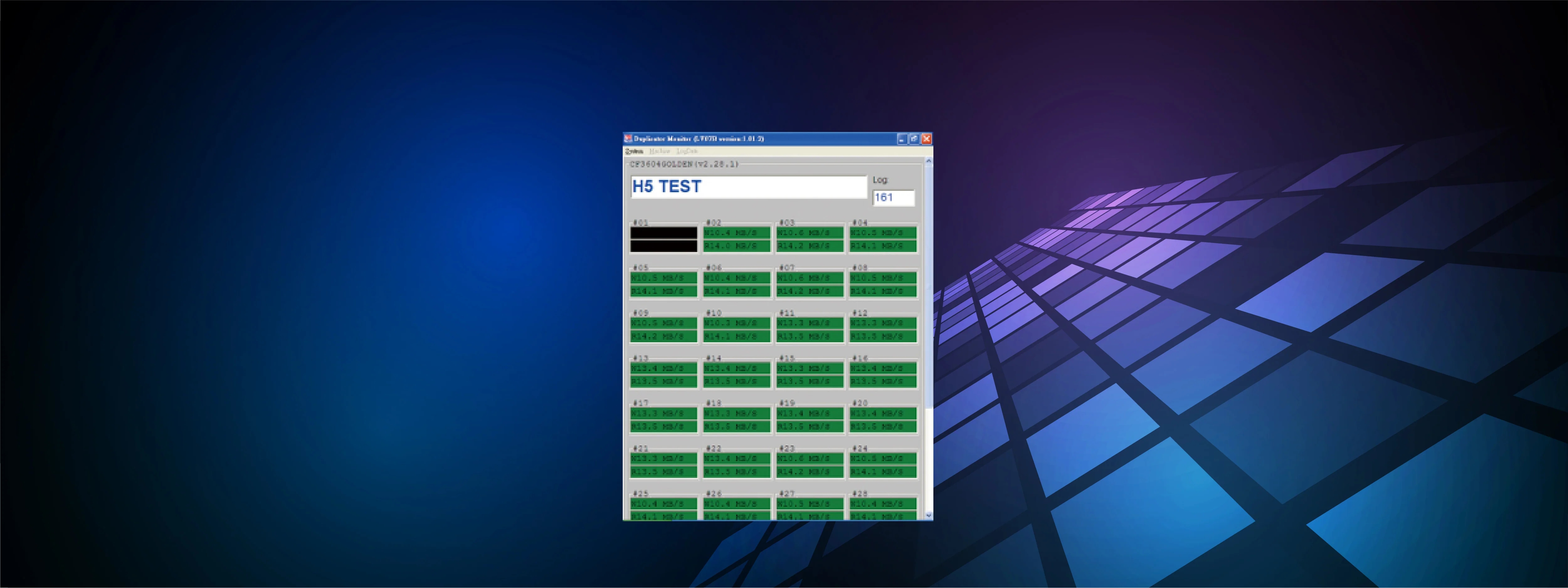Click the Log number field showing 161
Screen dimensions: 1568x588
pyautogui.click(x=893, y=198)
